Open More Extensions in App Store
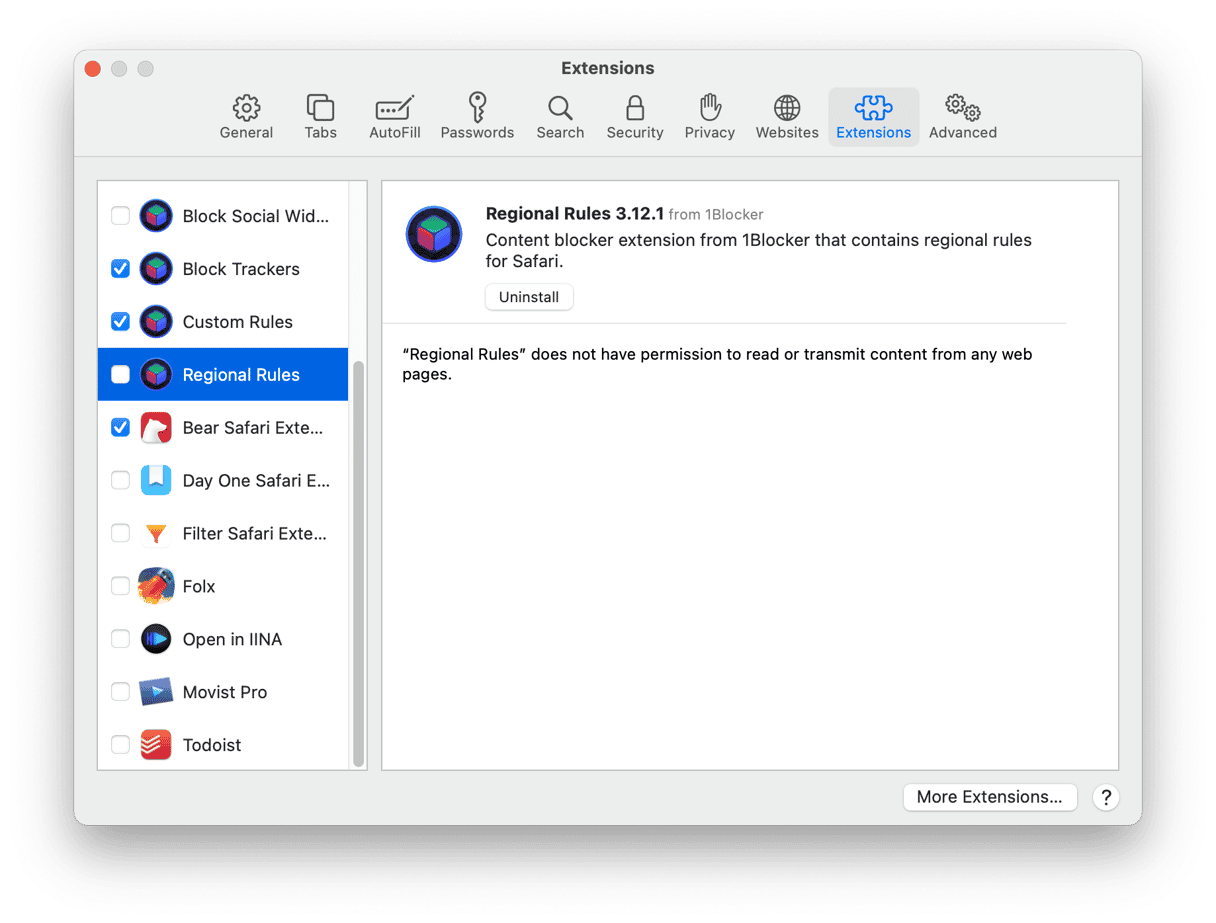1216x923 pixels. pos(990,797)
